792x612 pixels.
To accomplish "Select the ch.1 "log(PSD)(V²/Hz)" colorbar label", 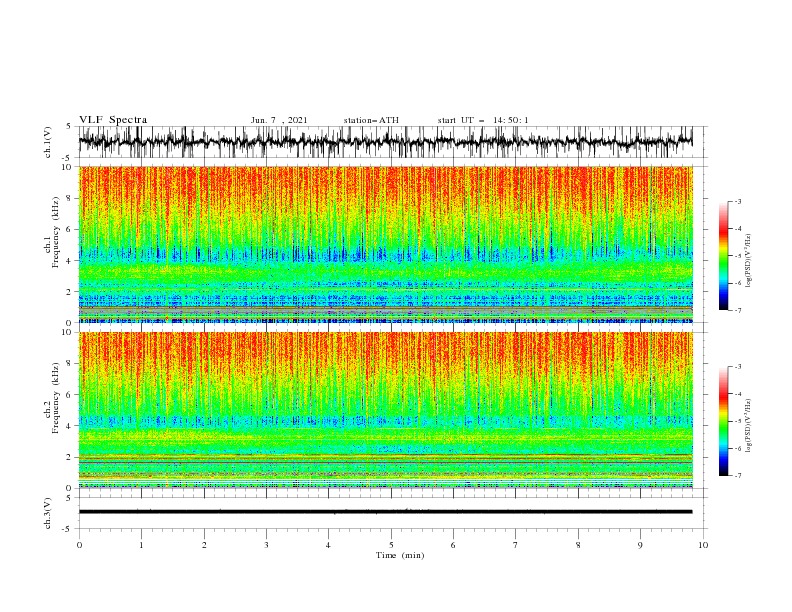I will click(x=749, y=261).
